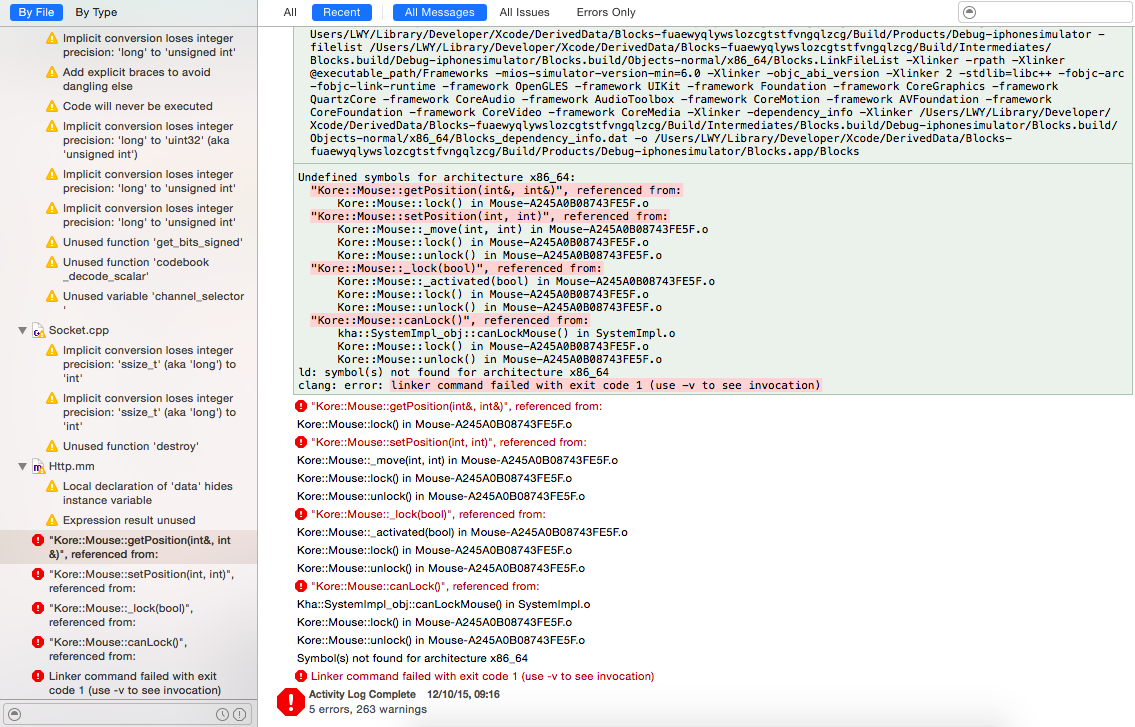Click 'Kha::SystemImpl_obj::canLockMouse() in SystemImpl.o' log line
The width and height of the screenshot is (1135, 727).
tap(444, 605)
